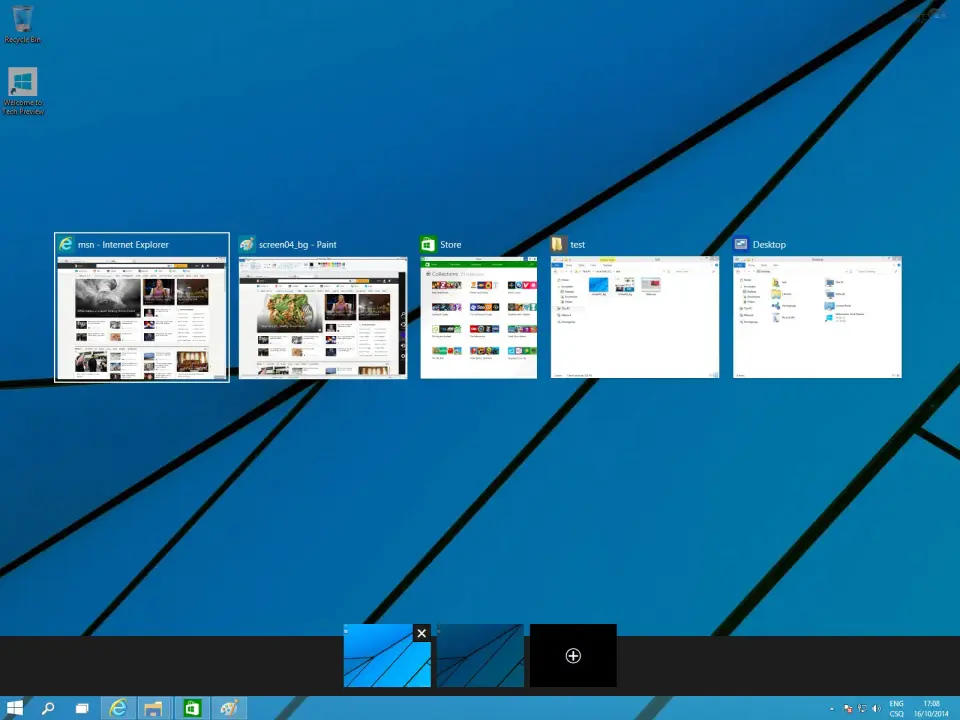The width and height of the screenshot is (960, 720).
Task: Open the test folder window preview
Action: coord(634,317)
